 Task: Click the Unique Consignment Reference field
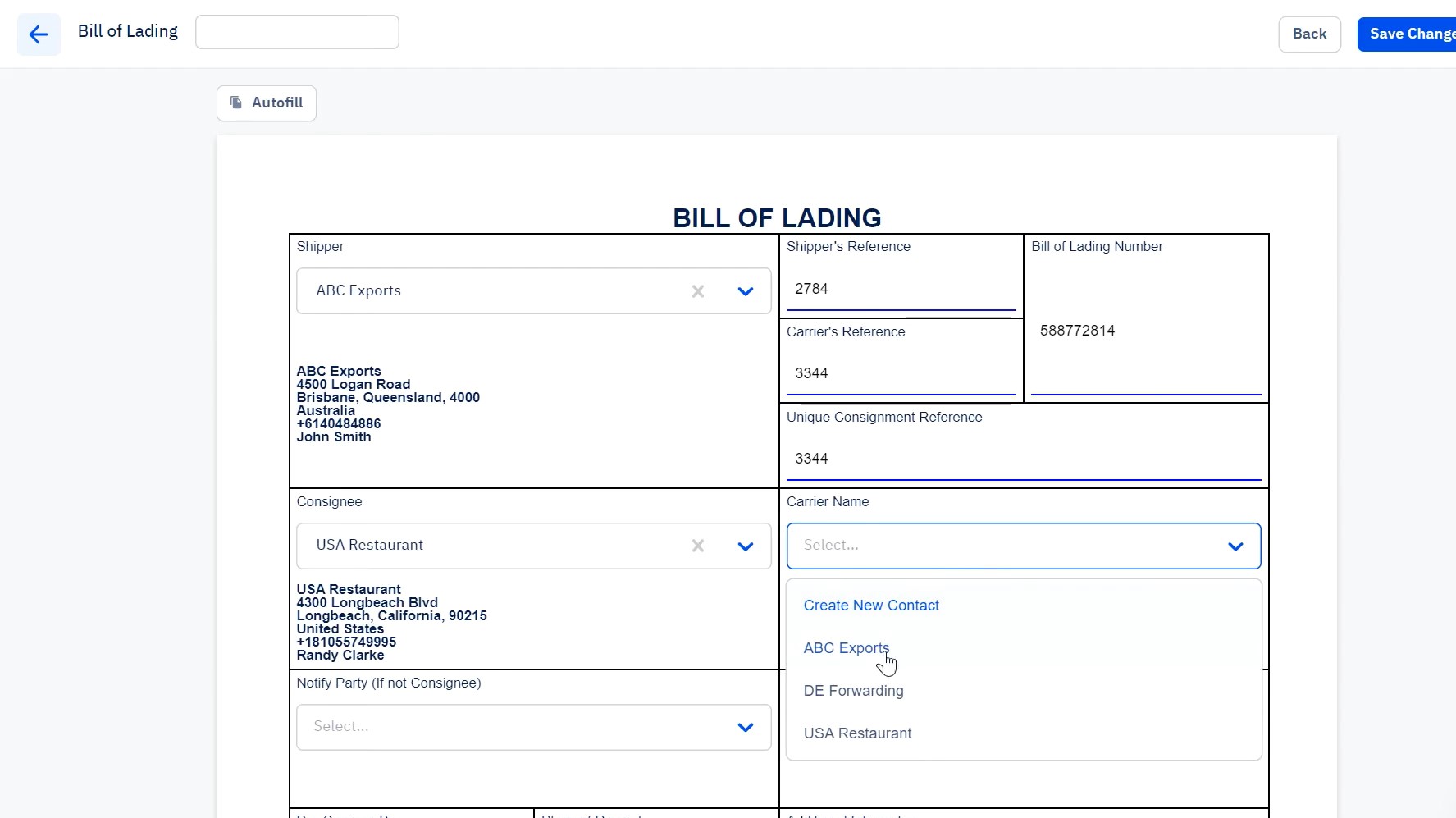pyautogui.click(x=1022, y=459)
